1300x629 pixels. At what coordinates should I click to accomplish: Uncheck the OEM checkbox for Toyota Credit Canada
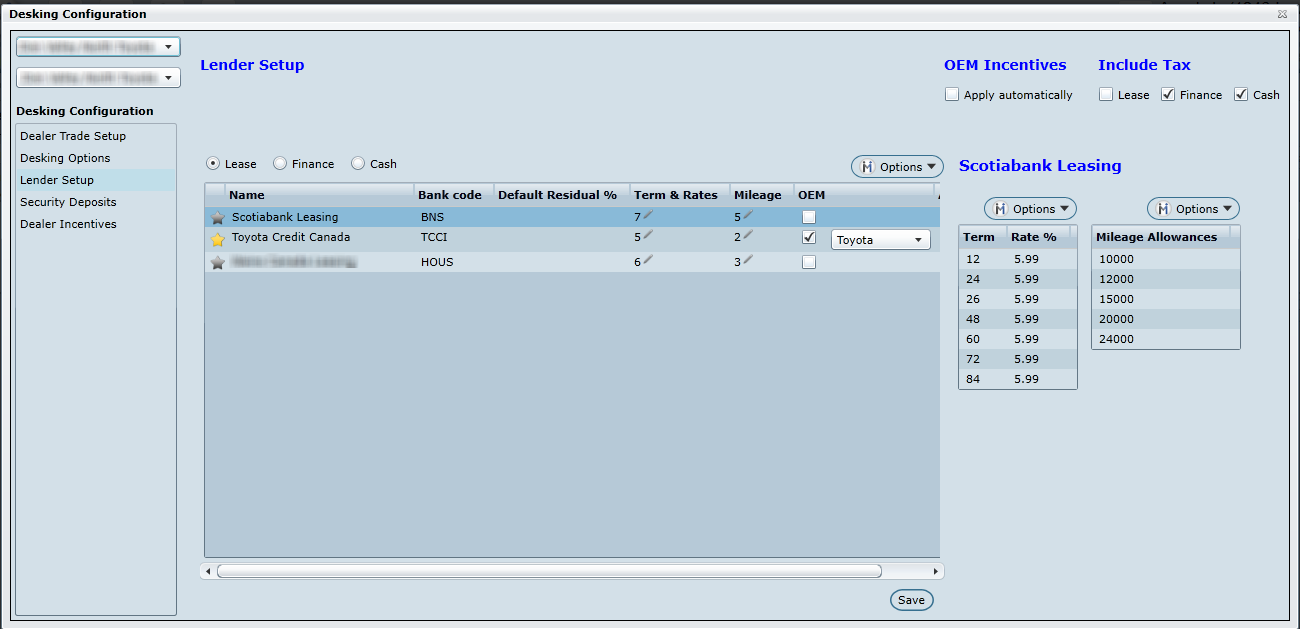click(x=809, y=238)
